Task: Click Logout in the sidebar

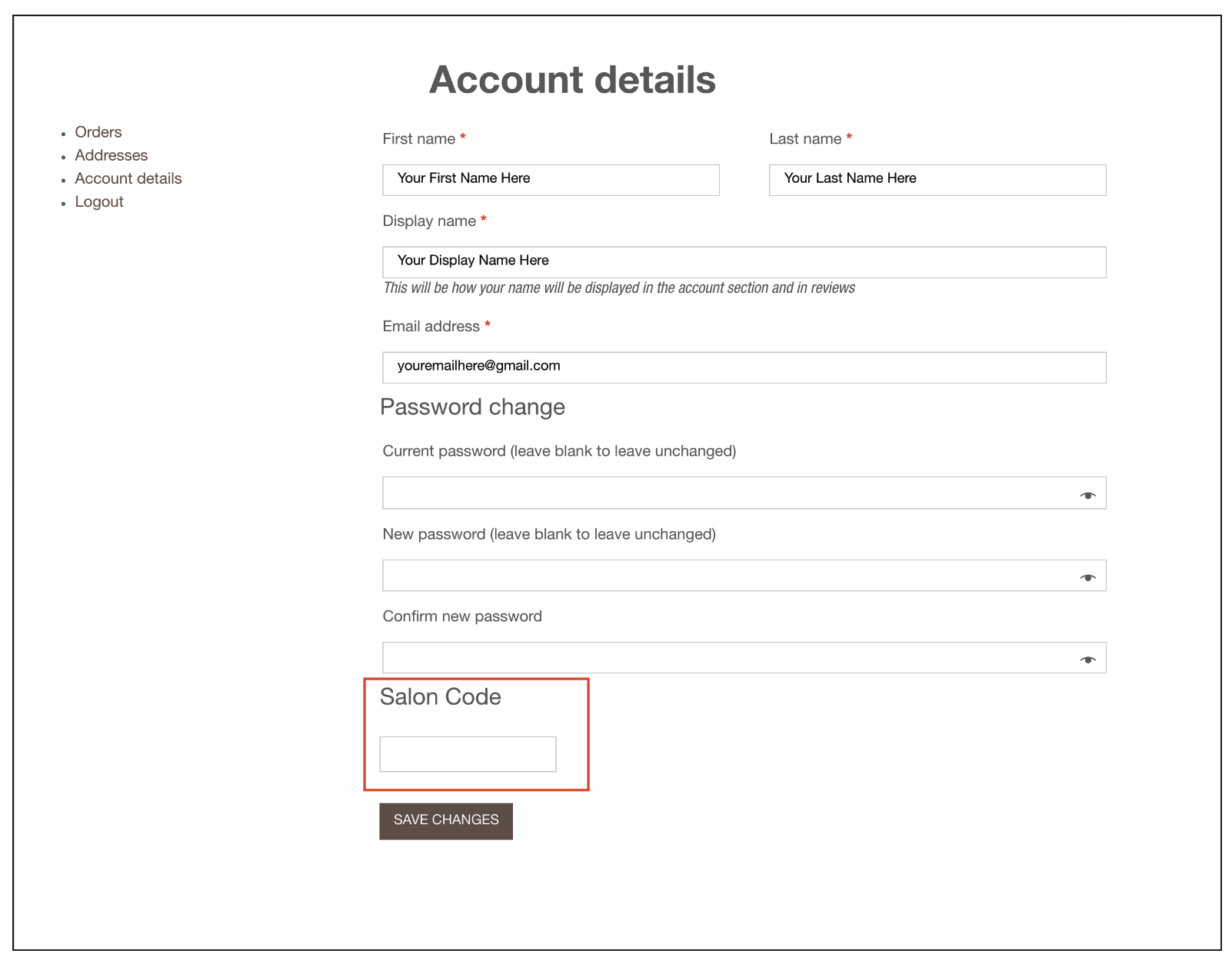Action: tap(98, 201)
